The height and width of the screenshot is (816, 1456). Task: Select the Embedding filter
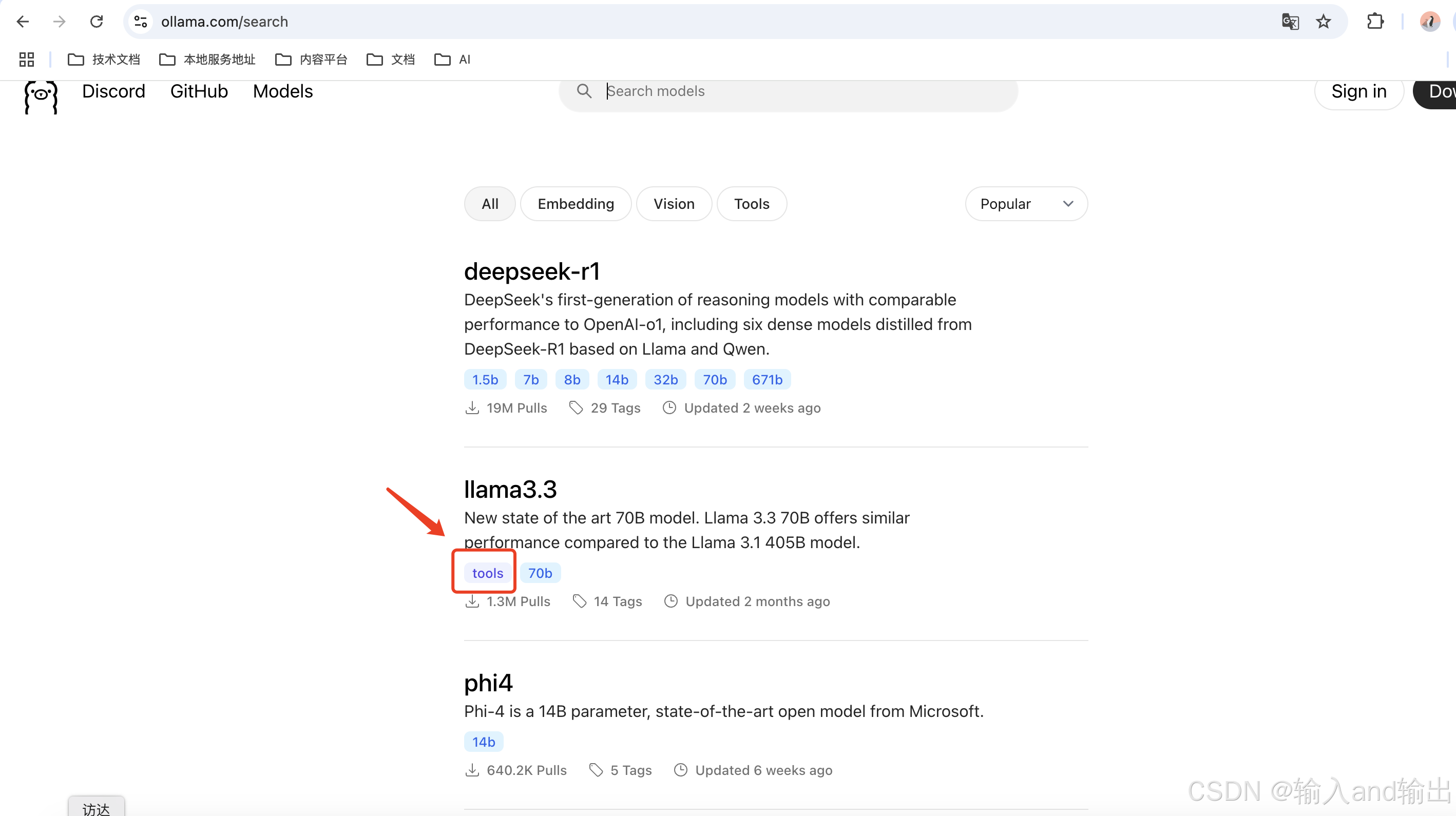click(576, 204)
